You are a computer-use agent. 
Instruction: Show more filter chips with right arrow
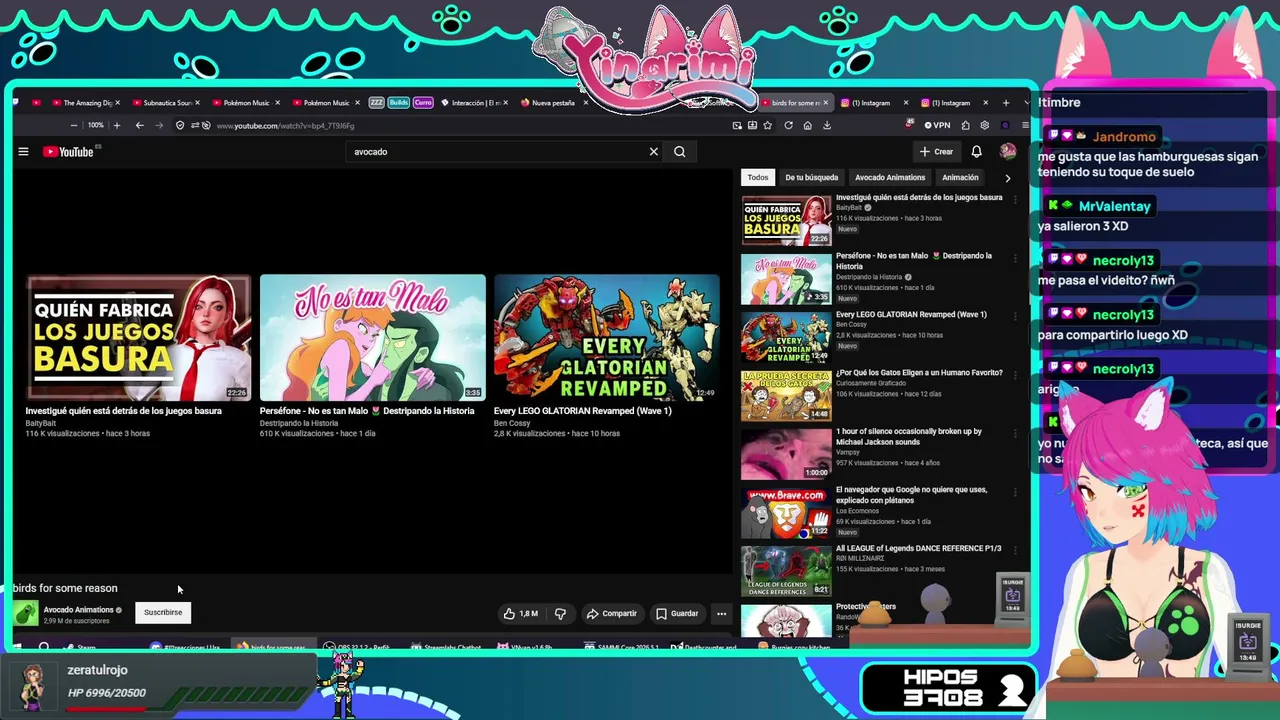click(x=1007, y=178)
